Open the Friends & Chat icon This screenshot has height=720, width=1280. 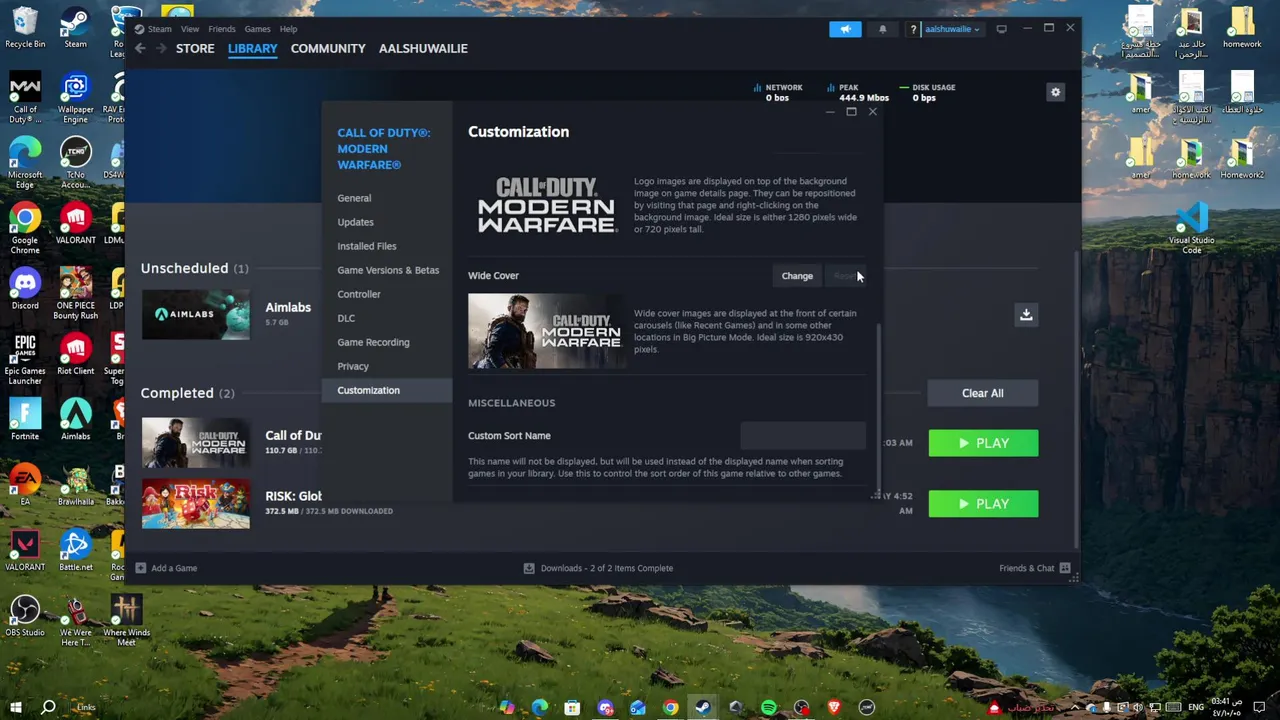pos(1065,568)
